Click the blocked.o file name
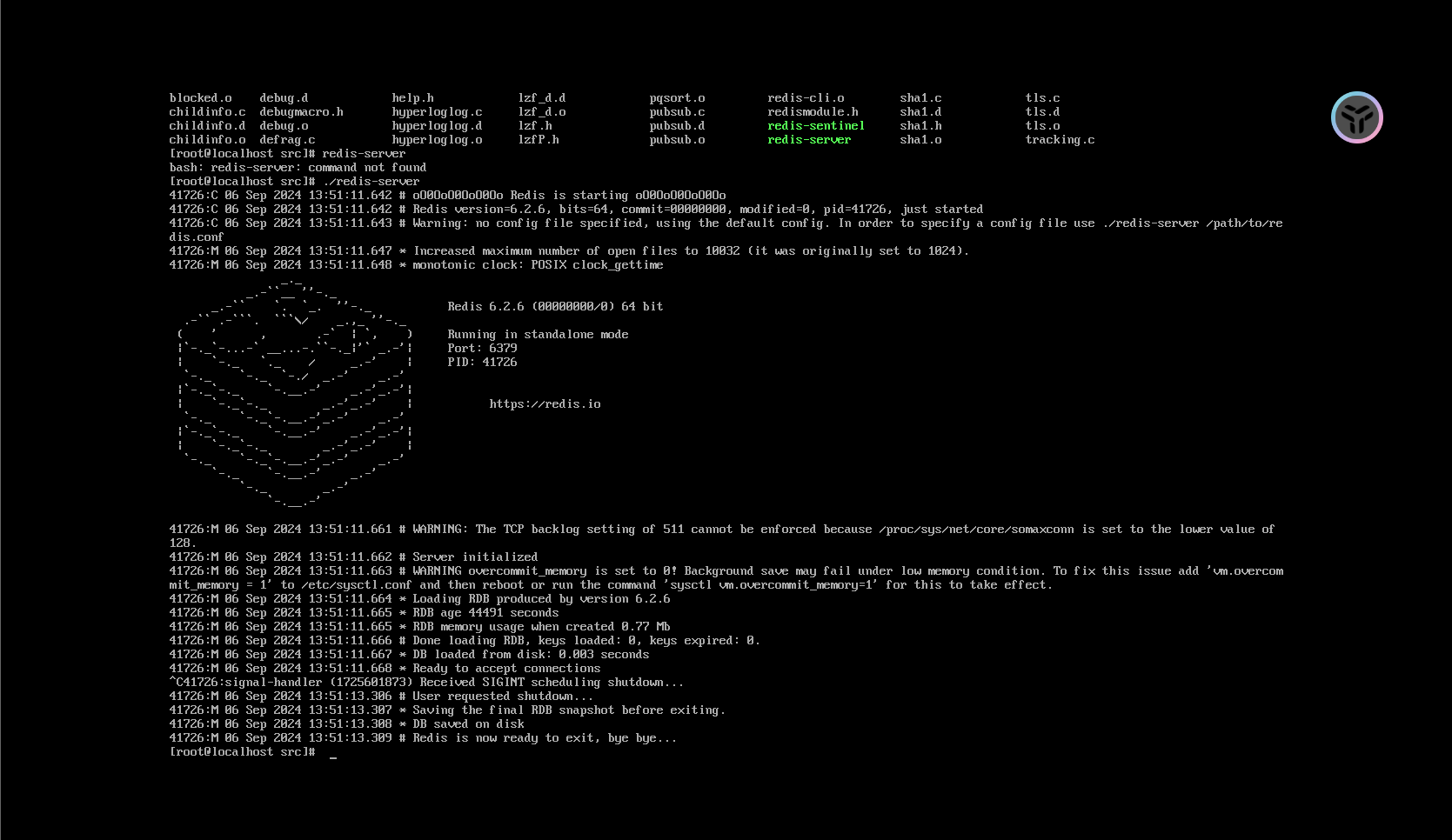 [200, 97]
